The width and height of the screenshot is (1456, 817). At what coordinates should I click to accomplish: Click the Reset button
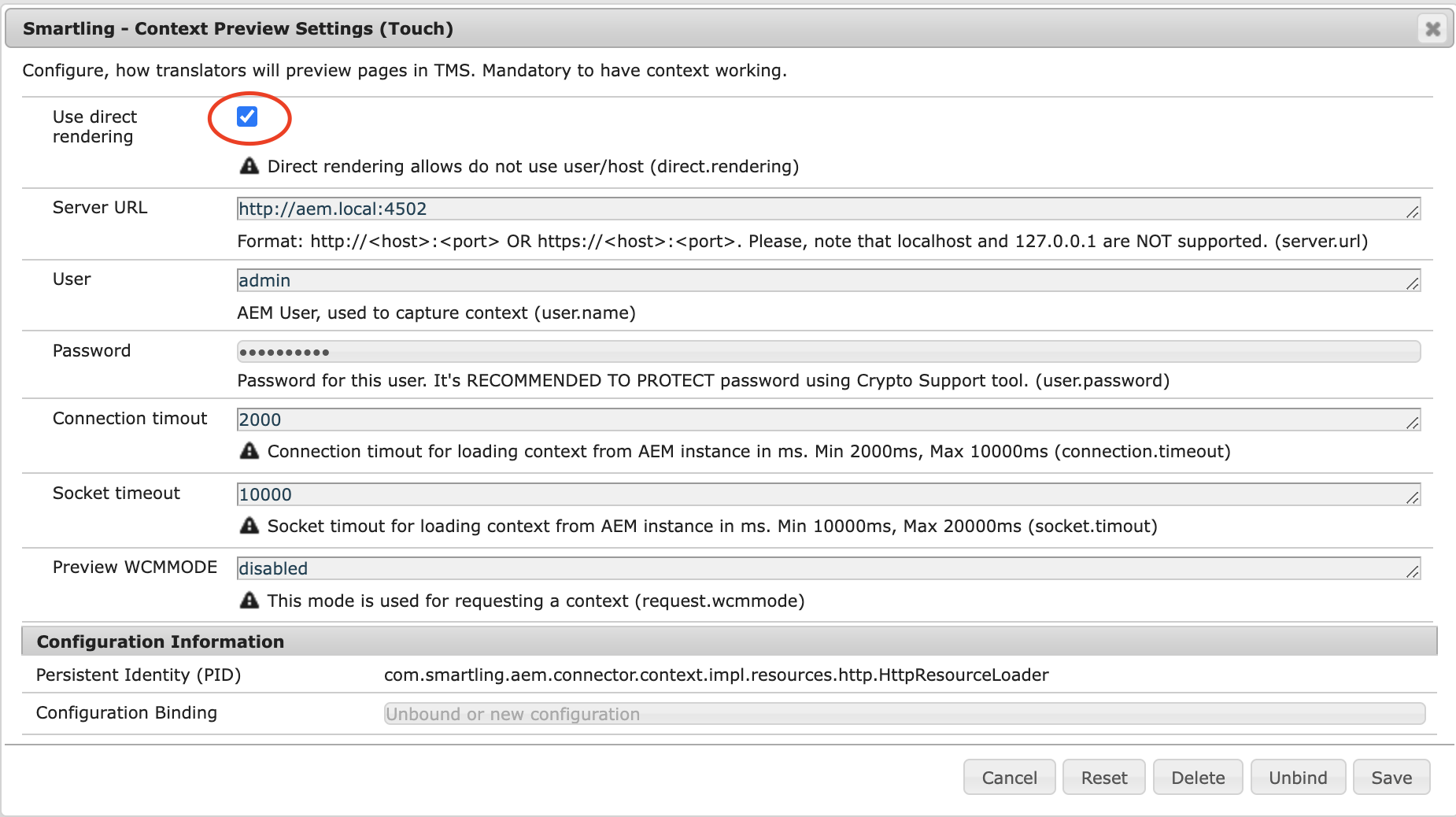pos(1104,778)
